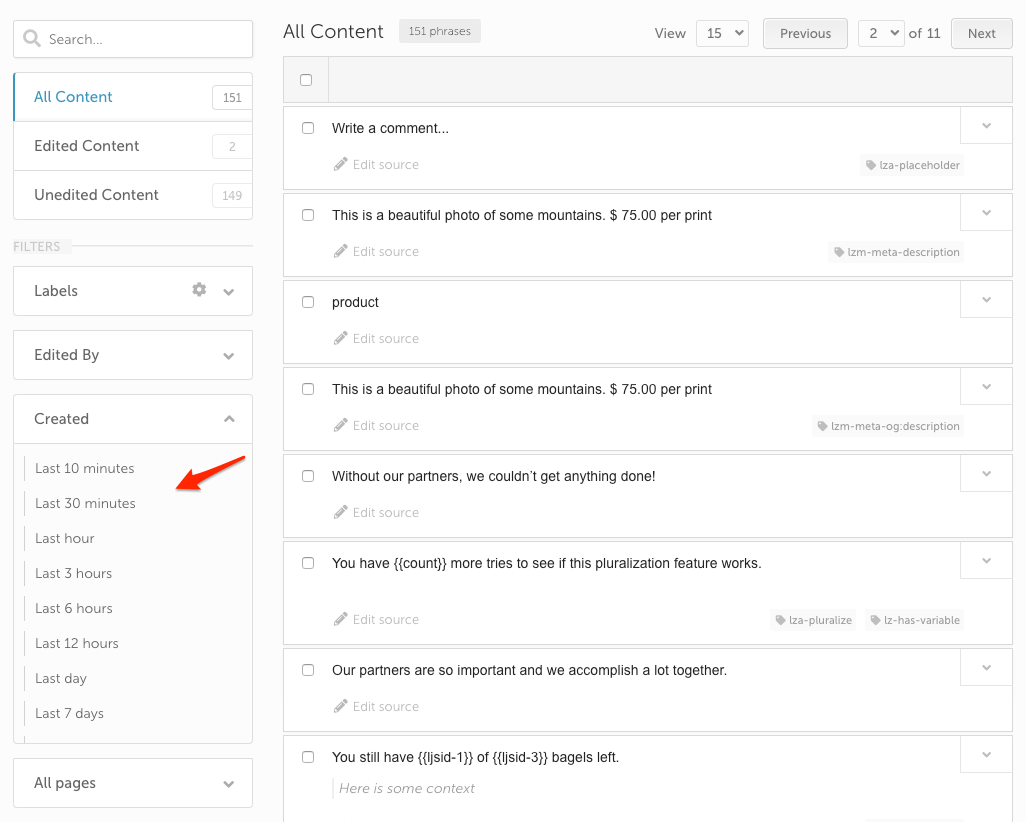Screen dimensions: 1026x822
Task: Switch to Edited Content
Action: coord(133,146)
